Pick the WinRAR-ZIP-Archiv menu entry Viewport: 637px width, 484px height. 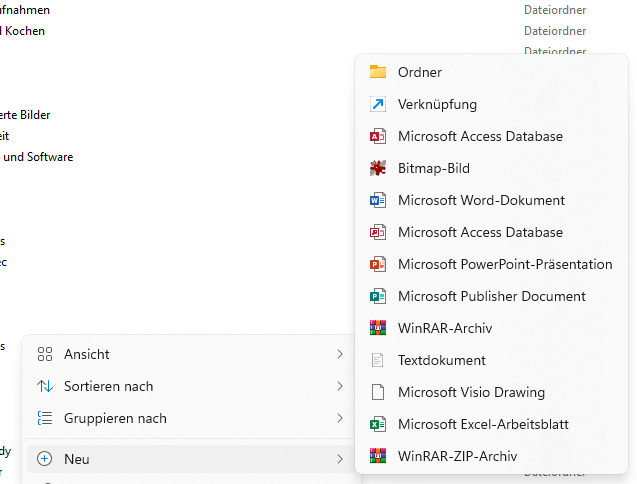tap(457, 456)
